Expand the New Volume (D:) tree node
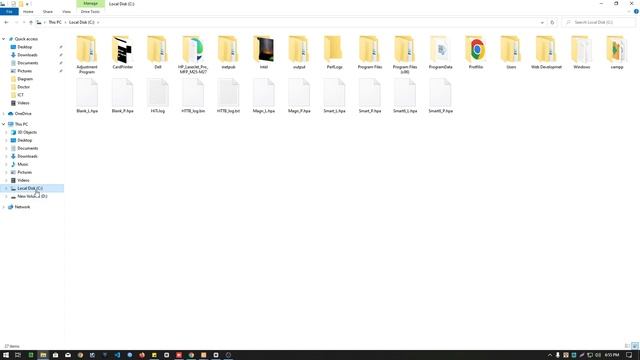The height and width of the screenshot is (360, 640). click(x=7, y=196)
